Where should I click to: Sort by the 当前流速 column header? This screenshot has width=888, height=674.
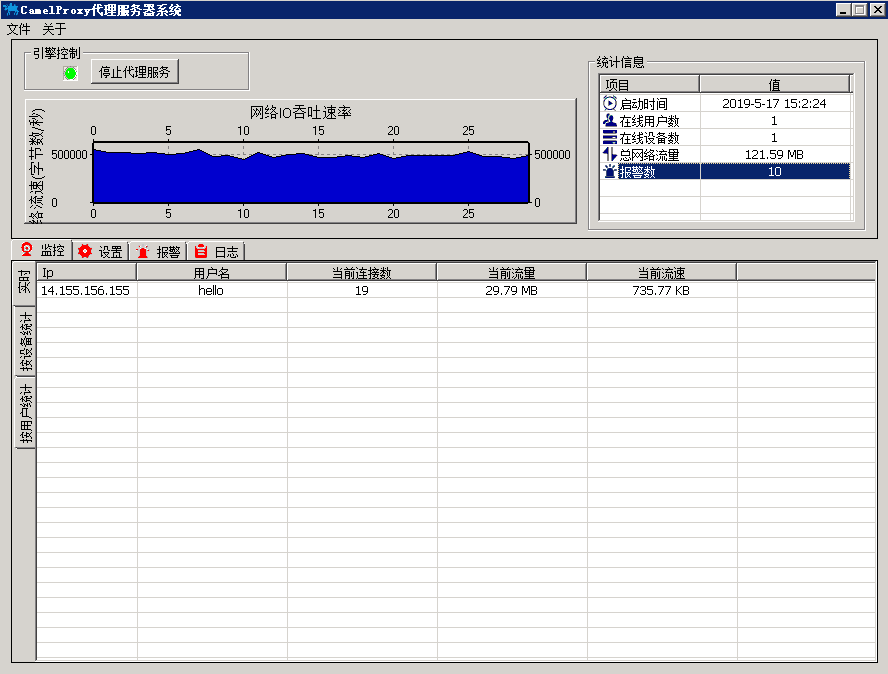pos(662,272)
